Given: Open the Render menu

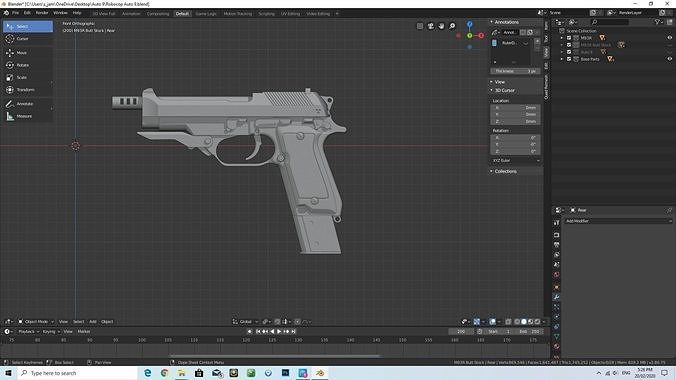Looking at the screenshot, I should pyautogui.click(x=42, y=13).
